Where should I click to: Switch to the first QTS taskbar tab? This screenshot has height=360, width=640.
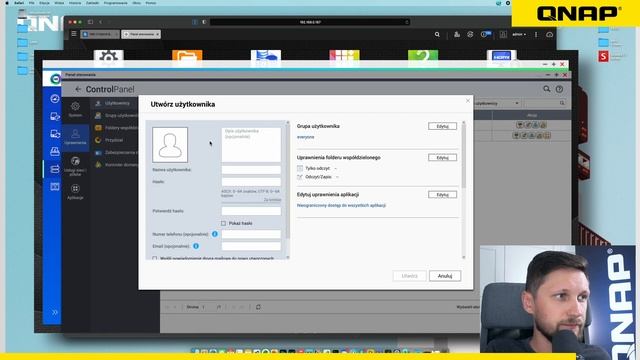(100, 34)
